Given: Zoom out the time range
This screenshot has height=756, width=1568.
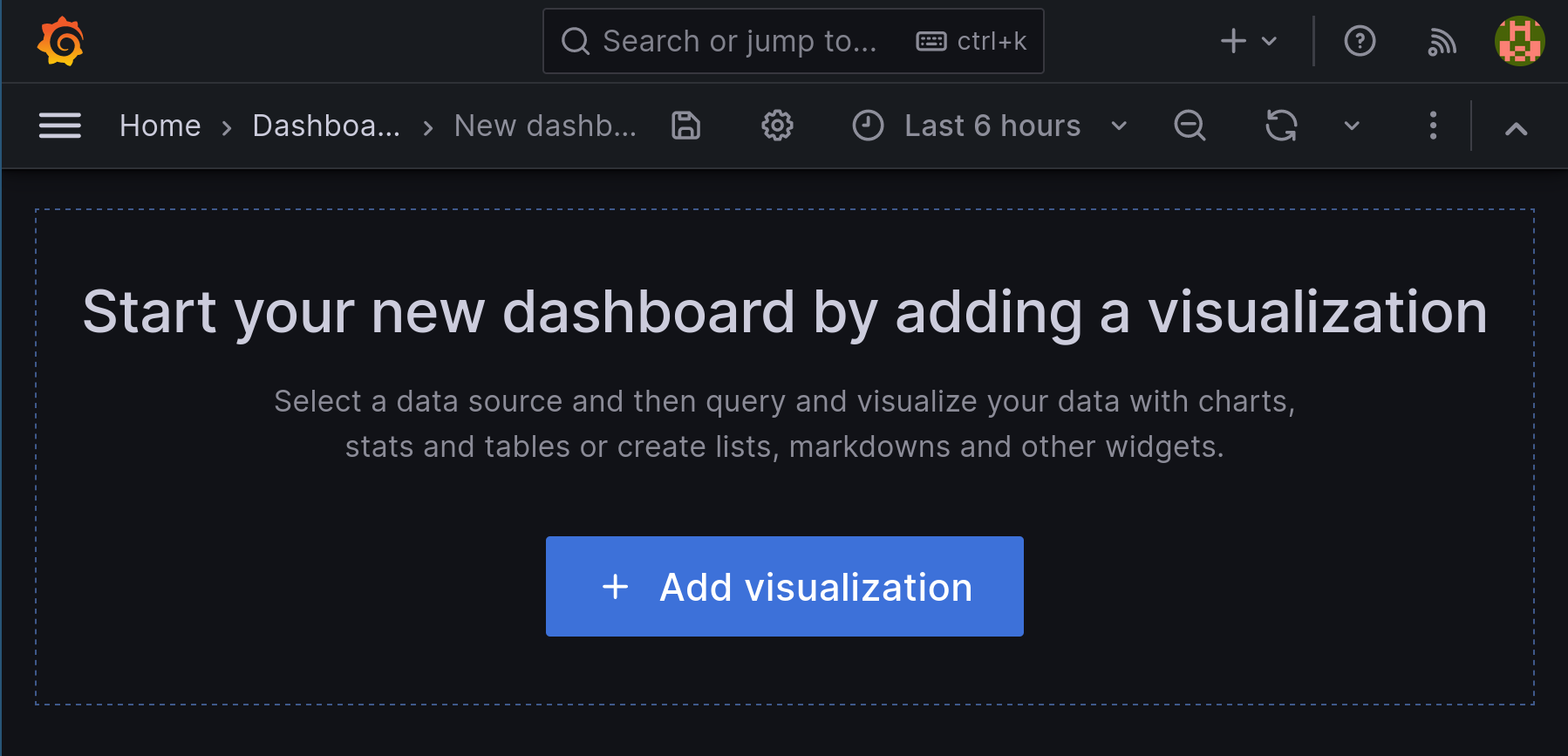Looking at the screenshot, I should click(x=1190, y=126).
